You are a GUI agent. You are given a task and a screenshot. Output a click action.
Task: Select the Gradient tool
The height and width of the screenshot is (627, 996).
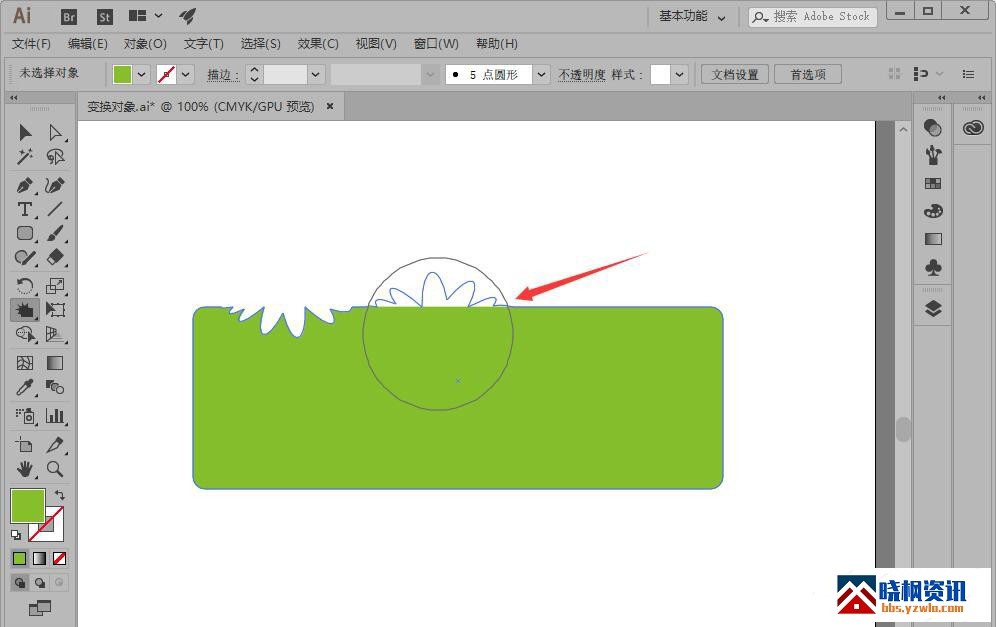55,363
